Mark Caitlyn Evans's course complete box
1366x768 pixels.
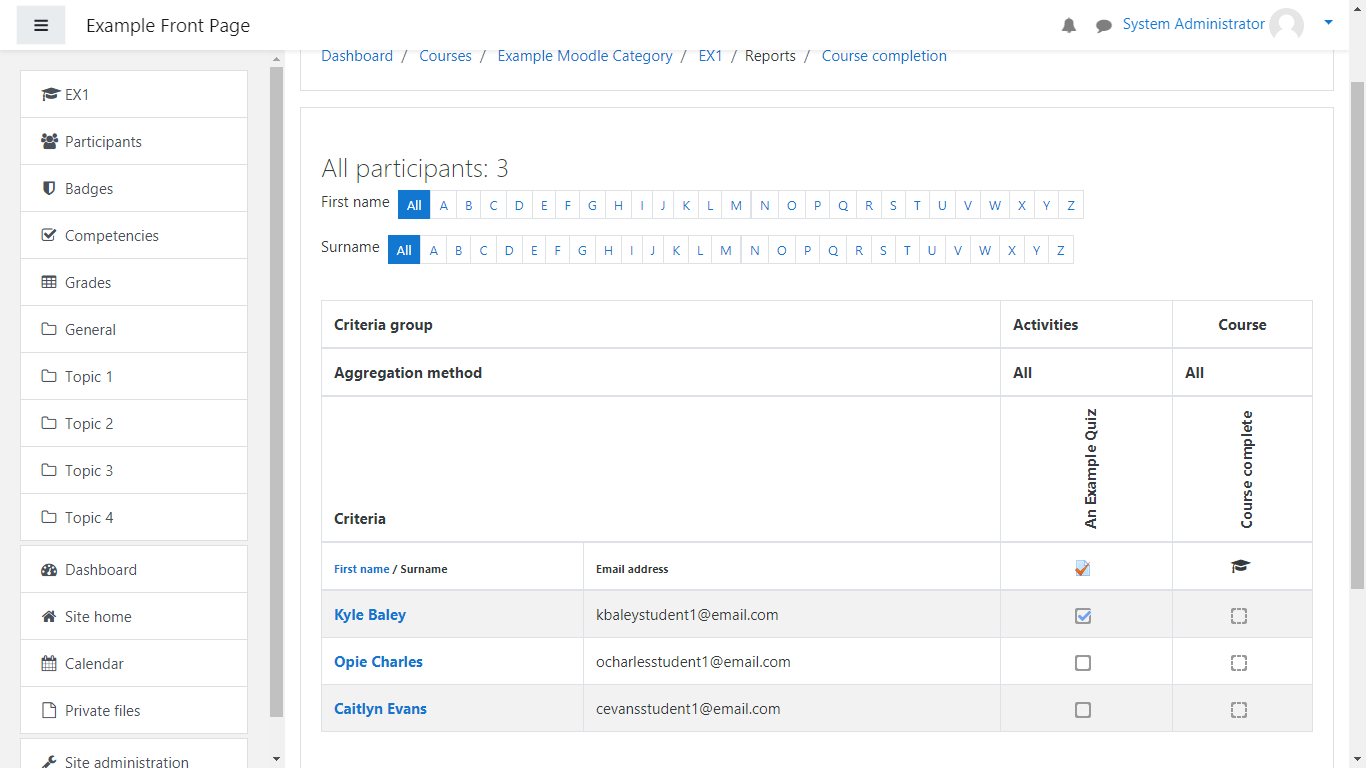pyautogui.click(x=1239, y=710)
